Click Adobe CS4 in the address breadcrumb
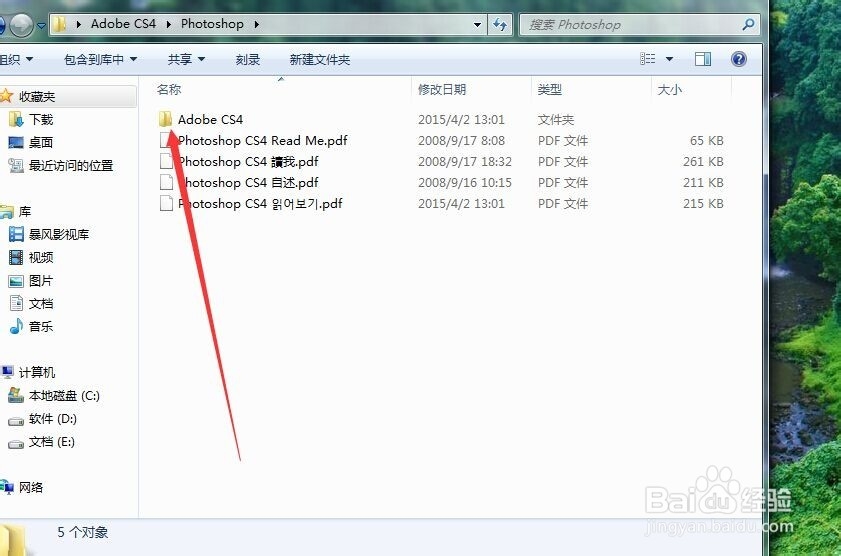841x556 pixels. [123, 24]
